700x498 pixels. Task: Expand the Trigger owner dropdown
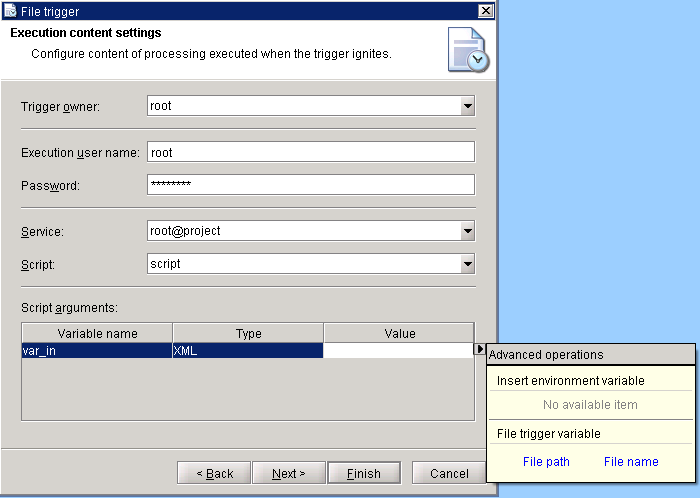[467, 106]
